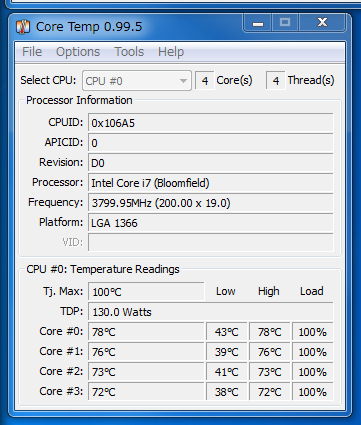Click the Processor field Intel Core i7
This screenshot has width=361, height=425.
pyautogui.click(x=211, y=183)
